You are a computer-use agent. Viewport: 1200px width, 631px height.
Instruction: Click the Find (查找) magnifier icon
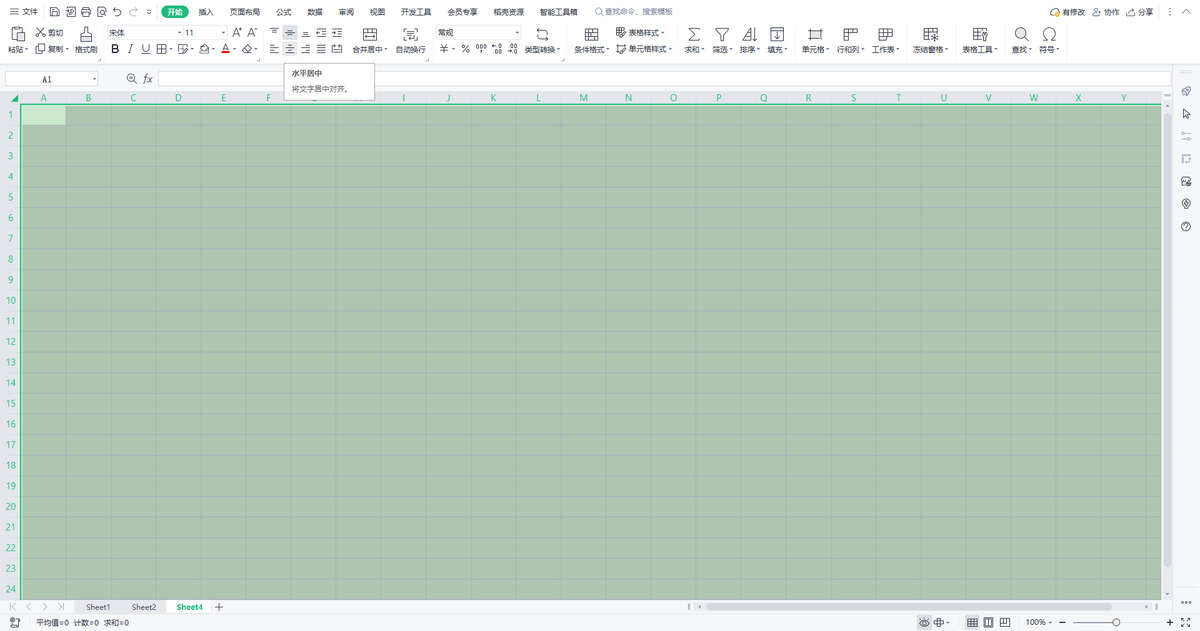(1021, 34)
